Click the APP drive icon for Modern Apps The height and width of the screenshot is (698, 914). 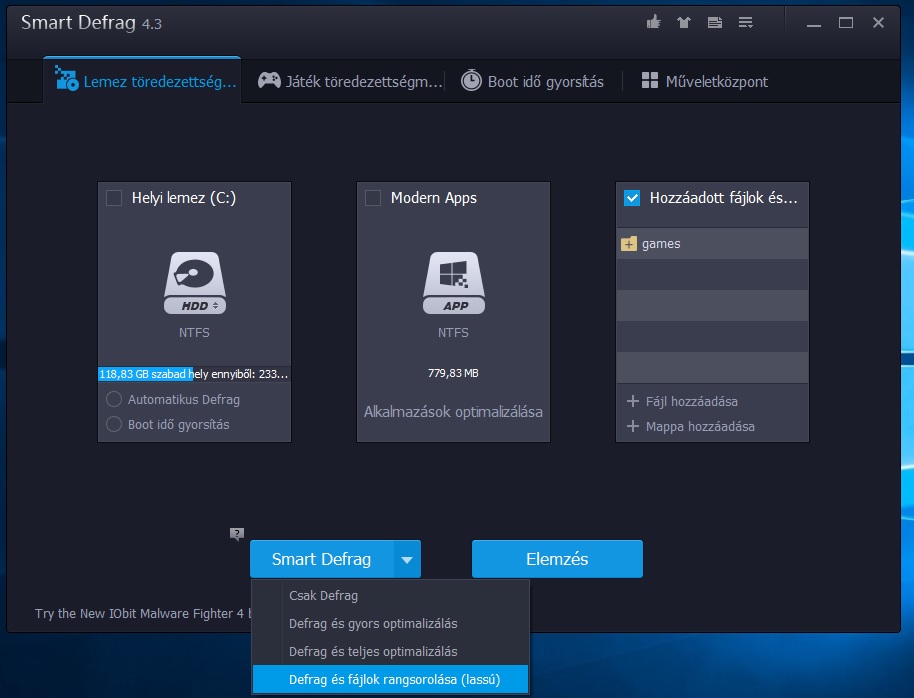454,283
